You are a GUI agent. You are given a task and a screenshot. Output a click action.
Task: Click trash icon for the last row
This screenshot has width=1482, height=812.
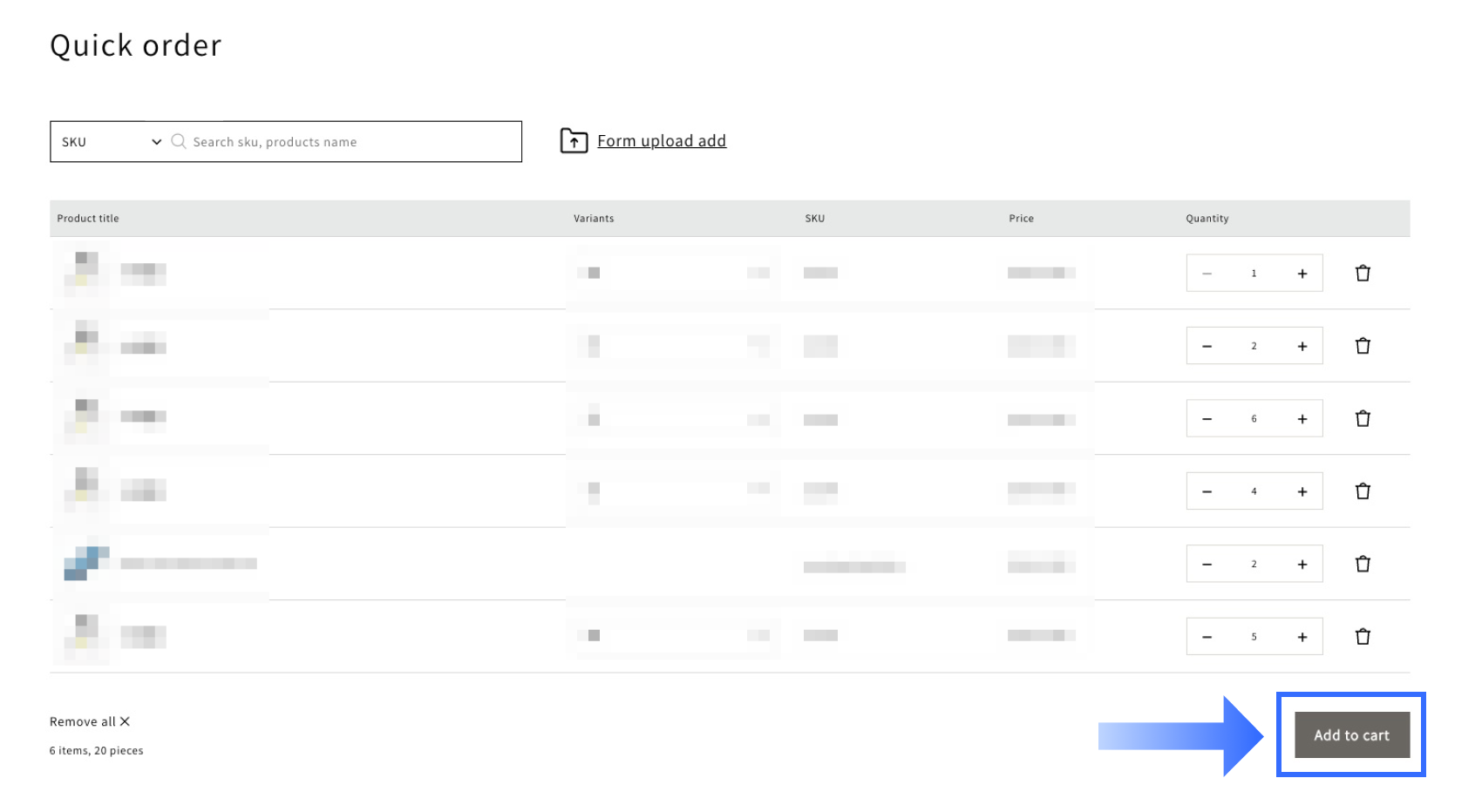click(x=1363, y=637)
